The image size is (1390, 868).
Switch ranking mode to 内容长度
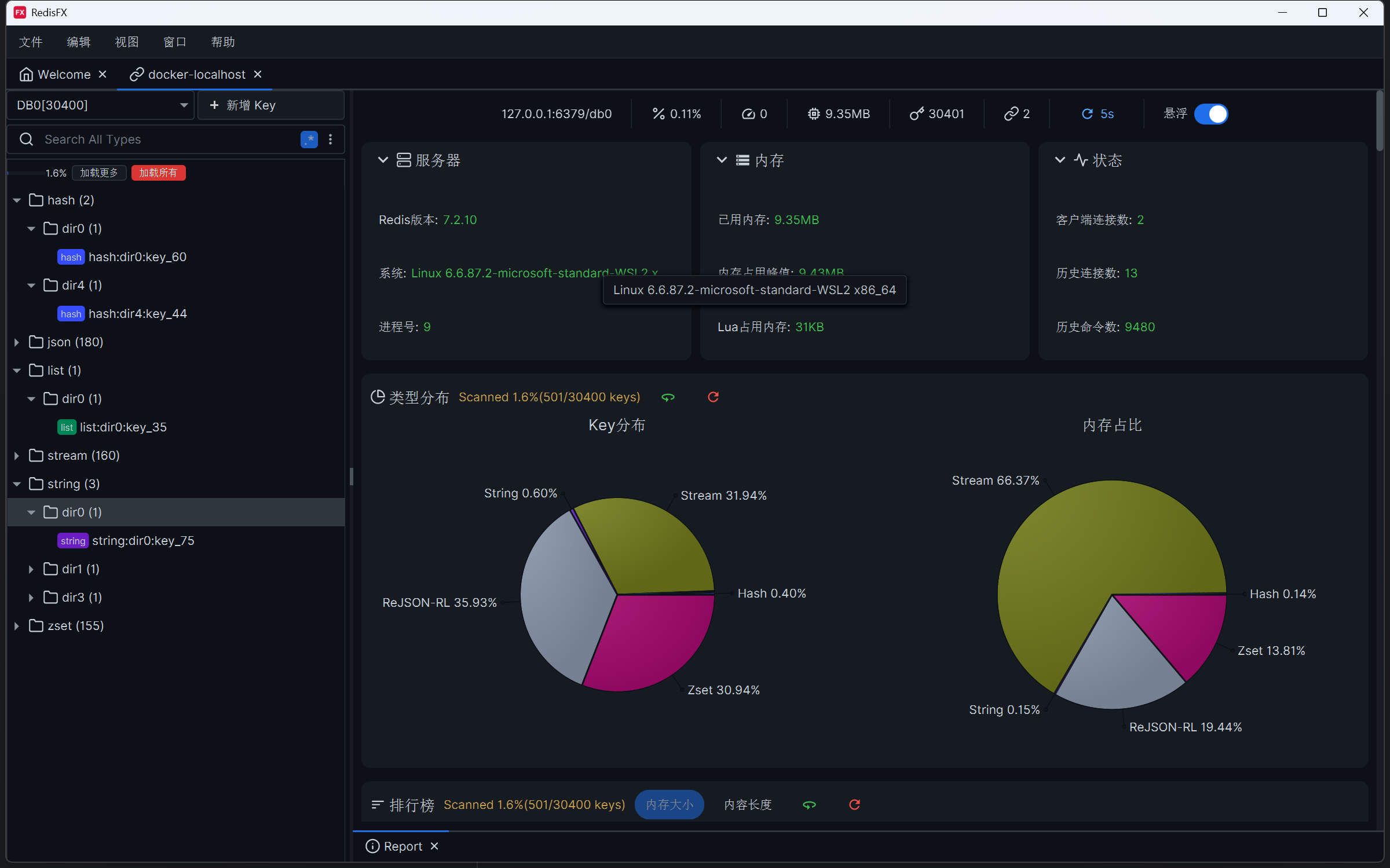coord(747,804)
